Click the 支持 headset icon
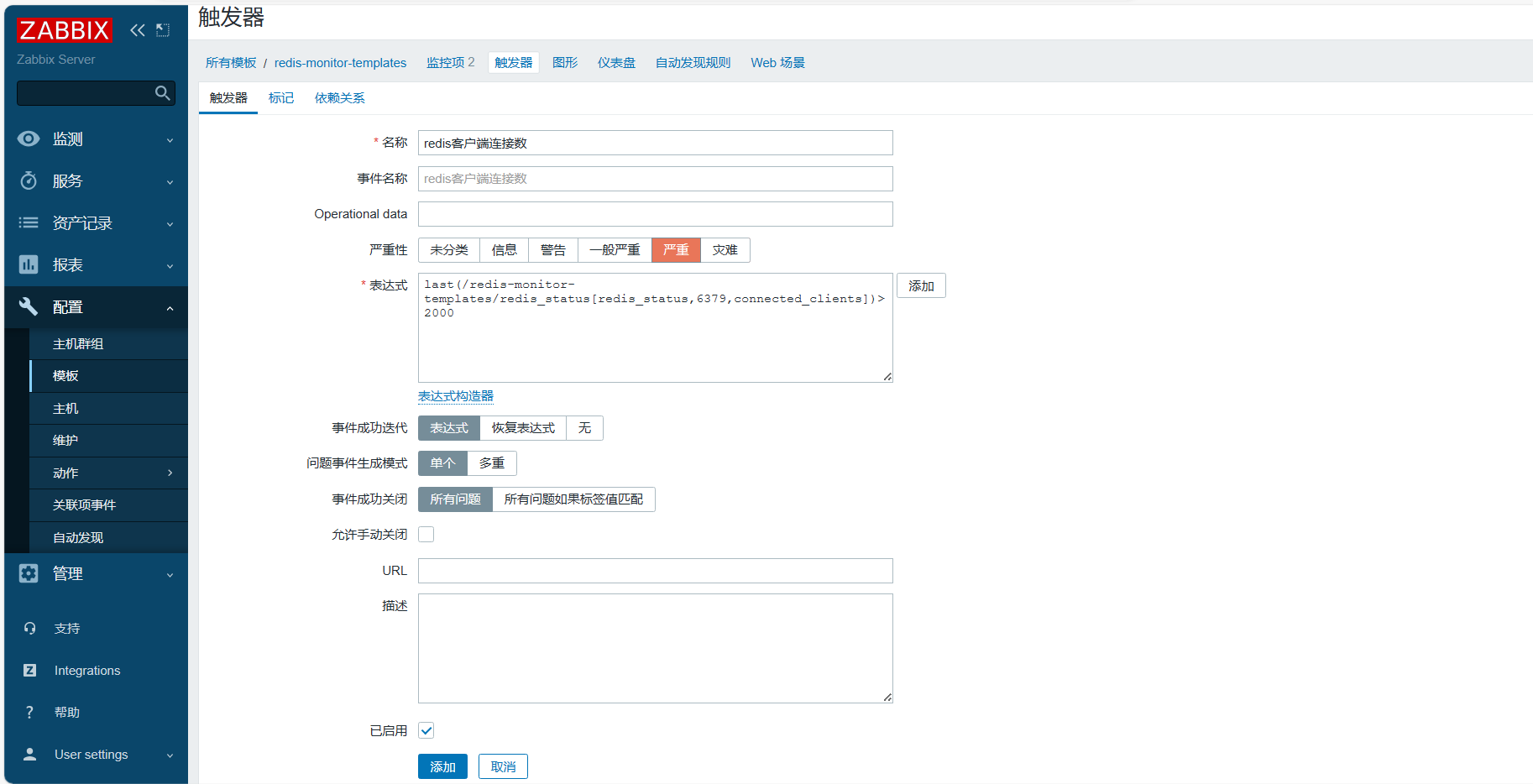Viewport: 1533px width, 784px height. 30,629
